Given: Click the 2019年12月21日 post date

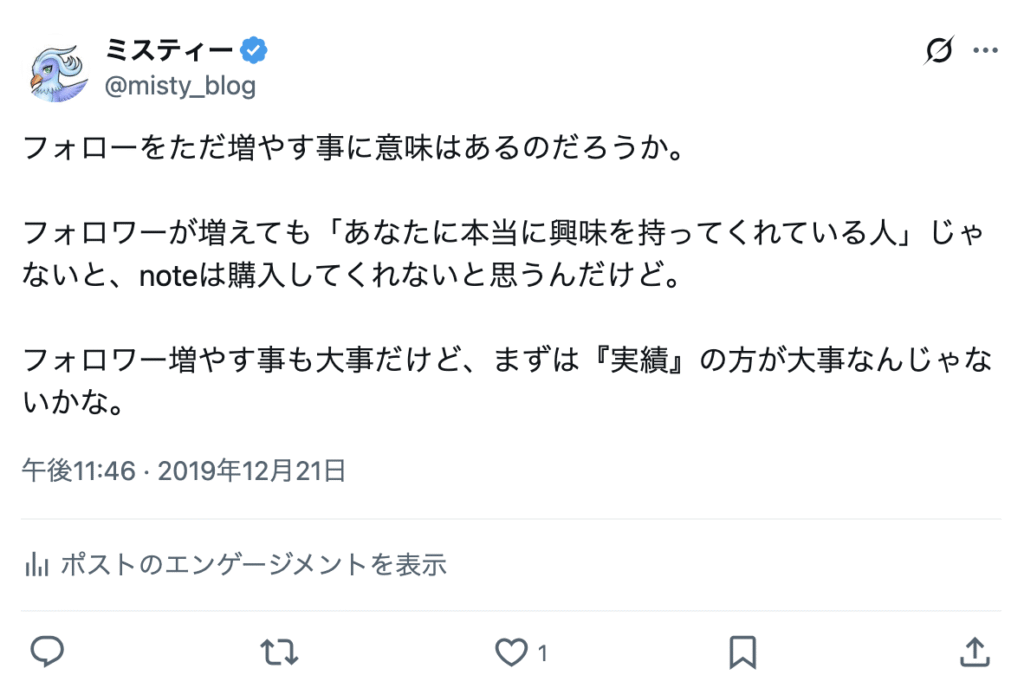Looking at the screenshot, I should (x=252, y=470).
